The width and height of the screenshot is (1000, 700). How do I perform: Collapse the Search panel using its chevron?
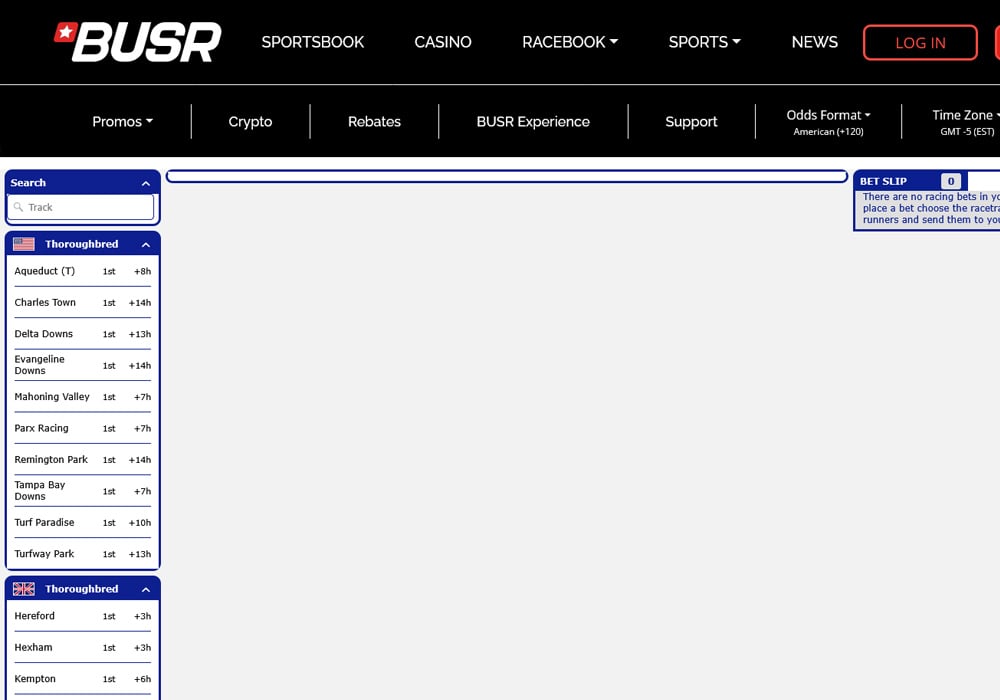(146, 183)
